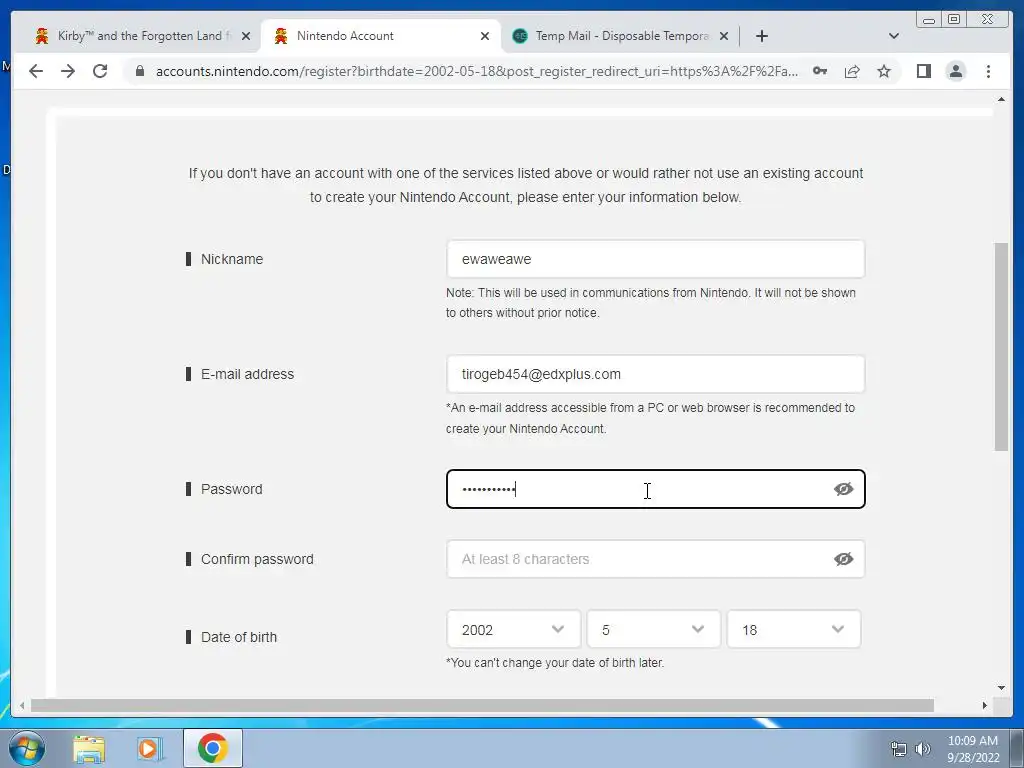Click the Date of birth label
Image resolution: width=1024 pixels, height=768 pixels.
coord(238,637)
